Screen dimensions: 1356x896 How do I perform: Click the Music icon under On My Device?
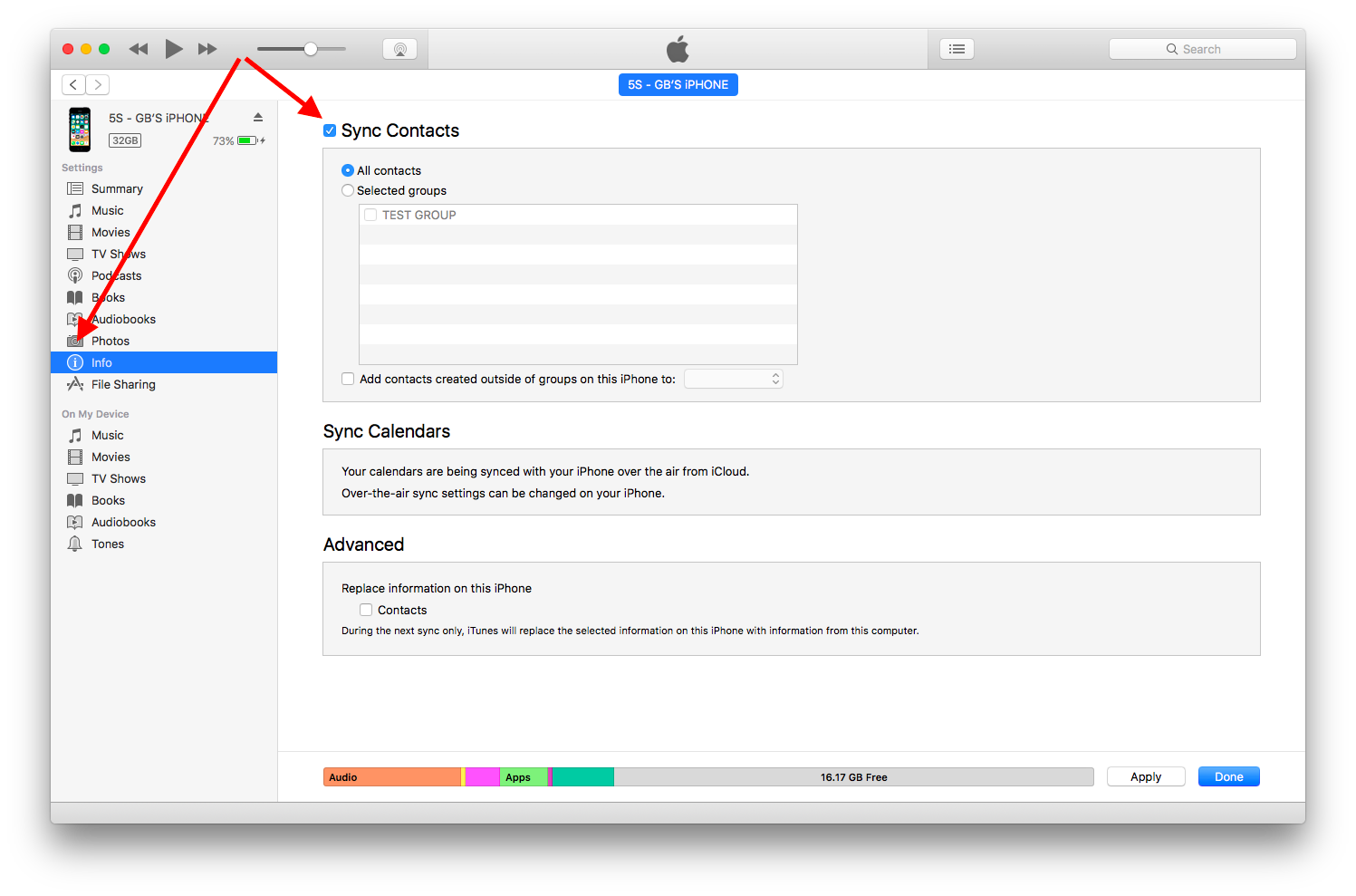(75, 435)
